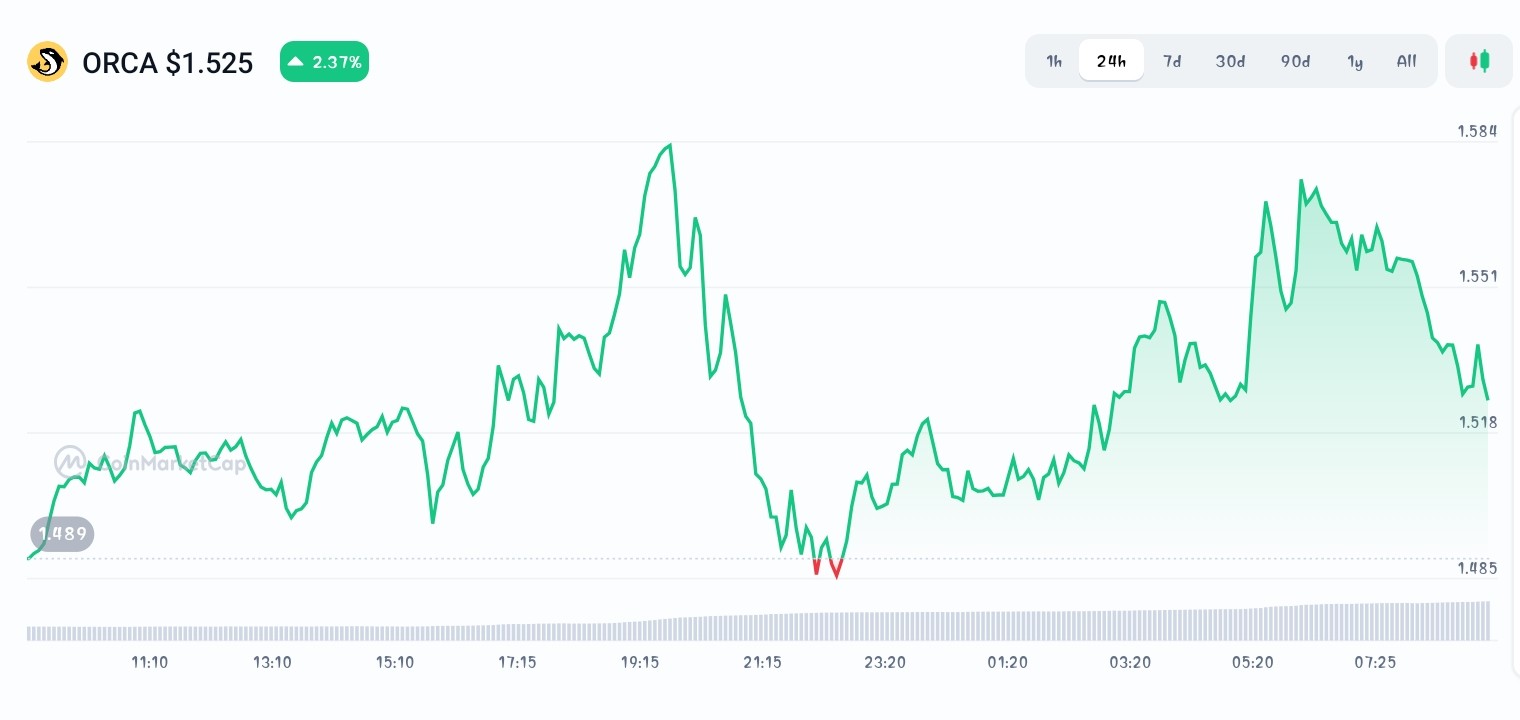Click the 05:20 time axis label

coord(1253,662)
